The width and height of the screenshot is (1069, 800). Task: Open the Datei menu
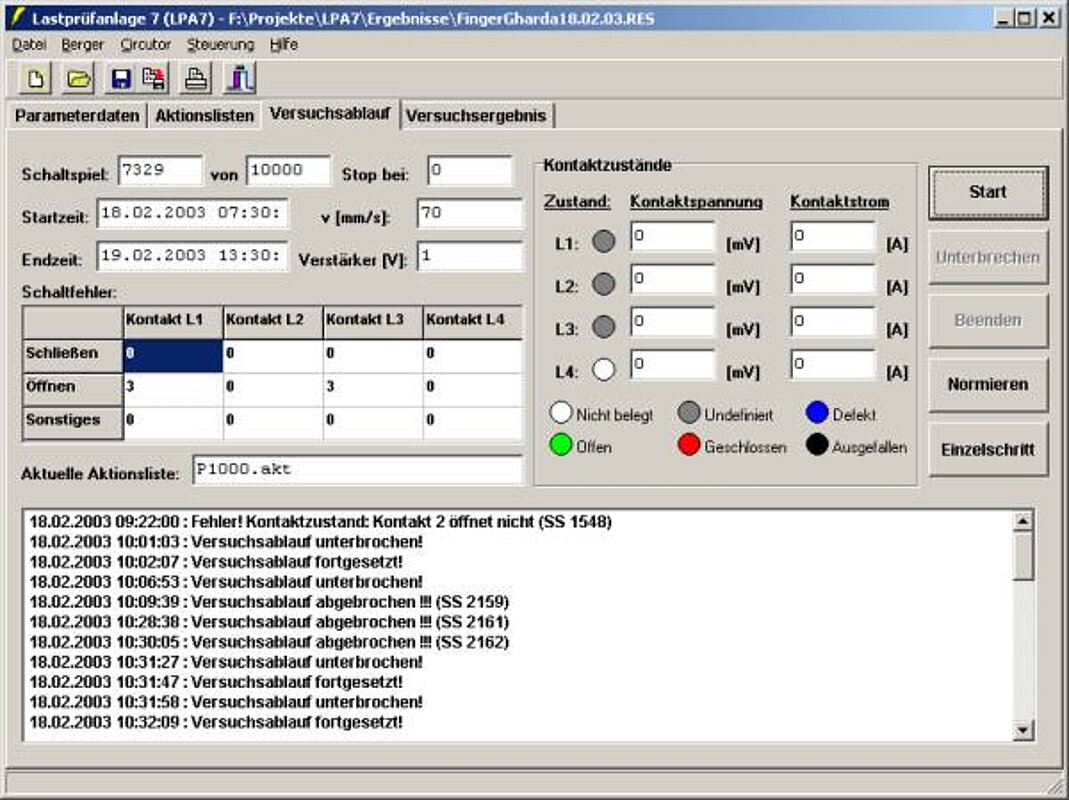[x=29, y=45]
